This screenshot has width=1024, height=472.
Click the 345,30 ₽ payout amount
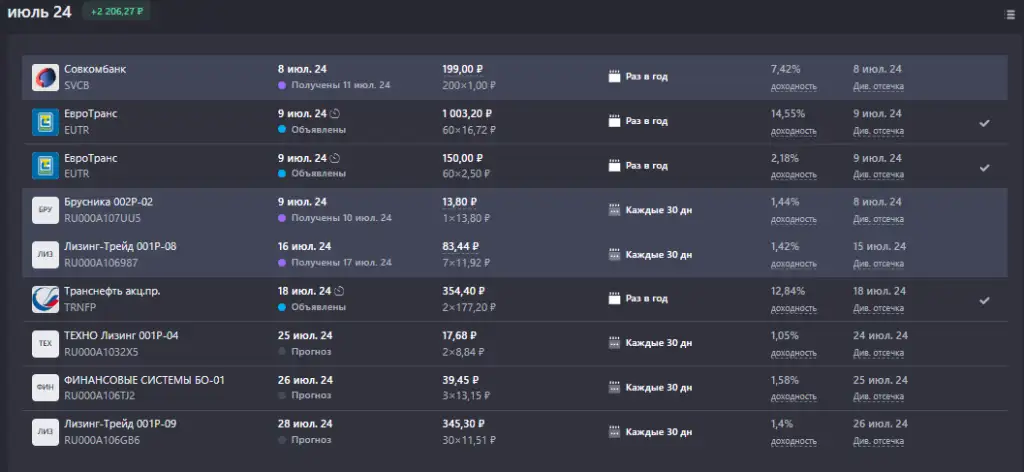coord(462,424)
